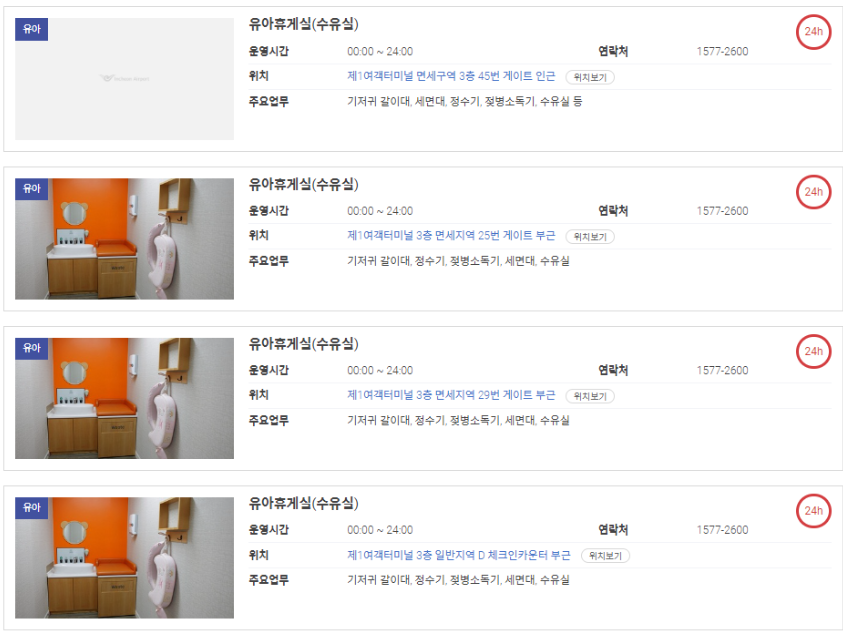Viewport: 843px width, 633px height.
Task: Click hours 00:00 ~ 24:00 in D 체크인카운터 card
Action: pyautogui.click(x=380, y=530)
